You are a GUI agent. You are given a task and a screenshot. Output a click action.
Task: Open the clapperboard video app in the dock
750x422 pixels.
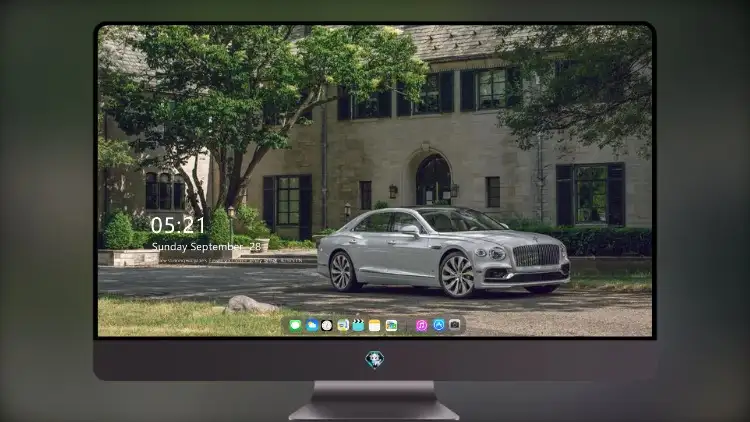(358, 325)
